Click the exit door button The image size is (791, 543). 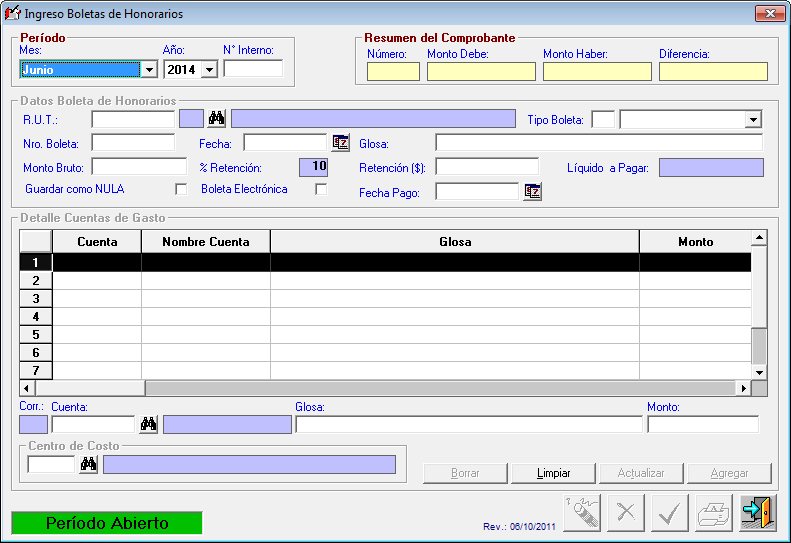[x=758, y=513]
